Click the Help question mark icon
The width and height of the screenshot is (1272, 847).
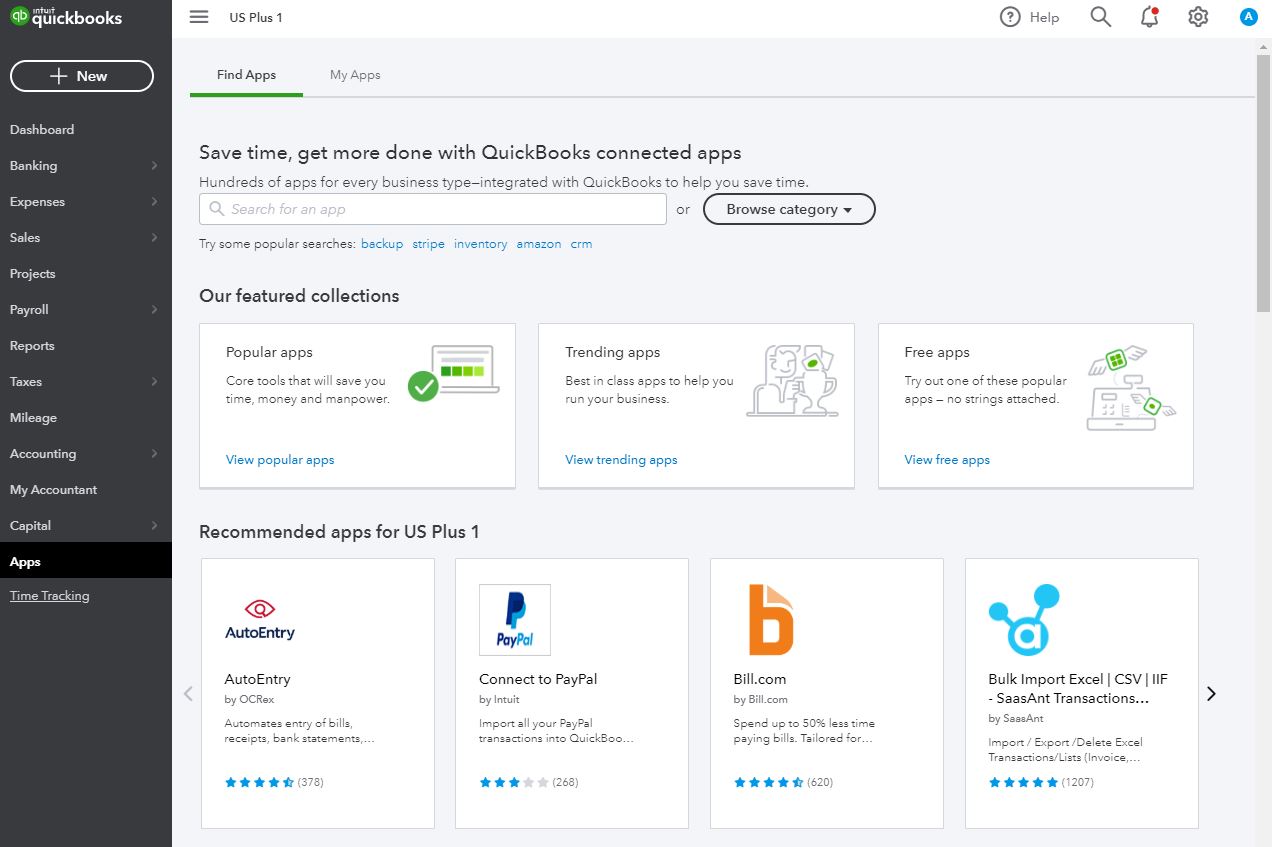click(x=1010, y=17)
